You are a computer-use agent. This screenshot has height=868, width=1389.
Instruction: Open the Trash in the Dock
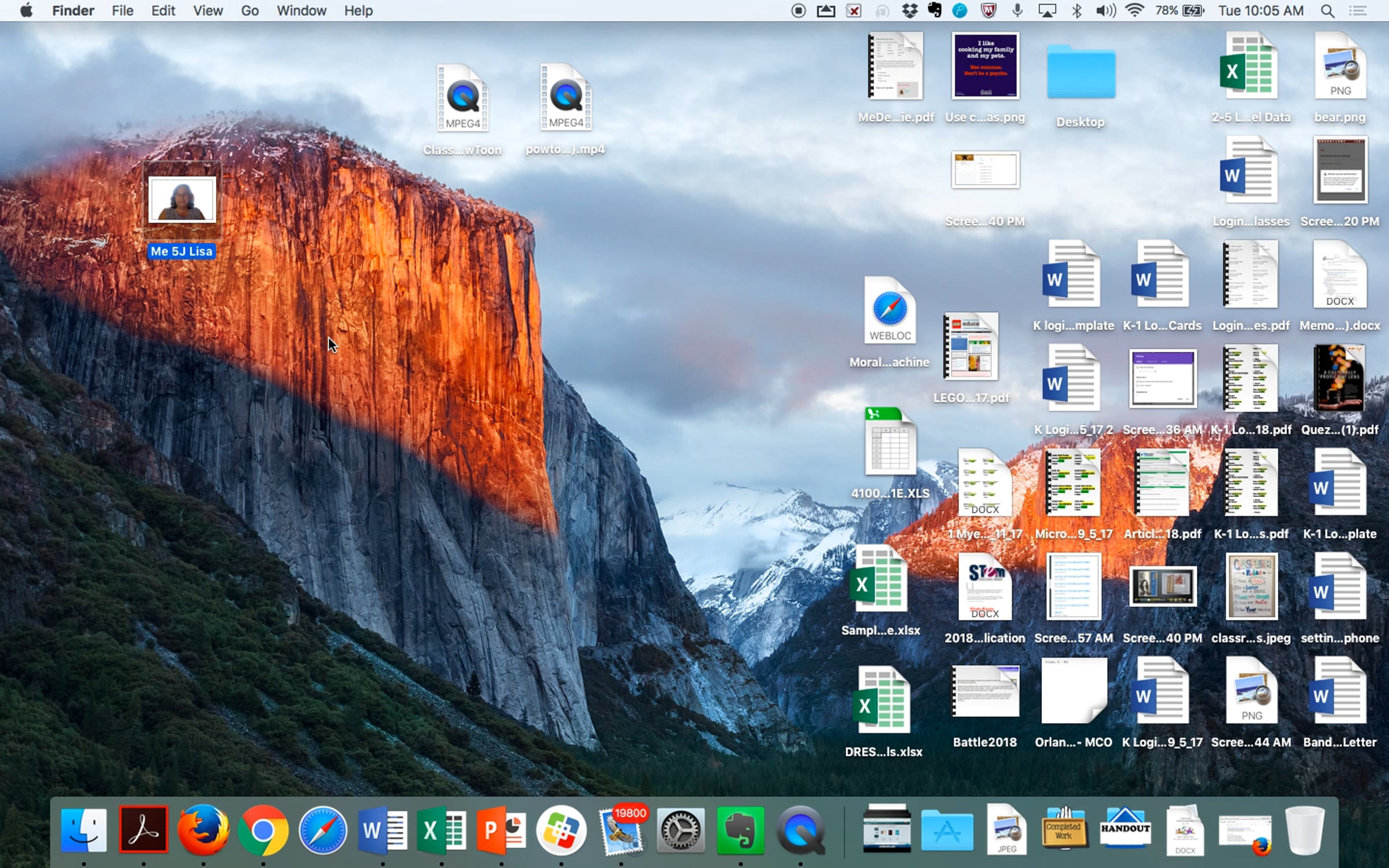[1305, 830]
